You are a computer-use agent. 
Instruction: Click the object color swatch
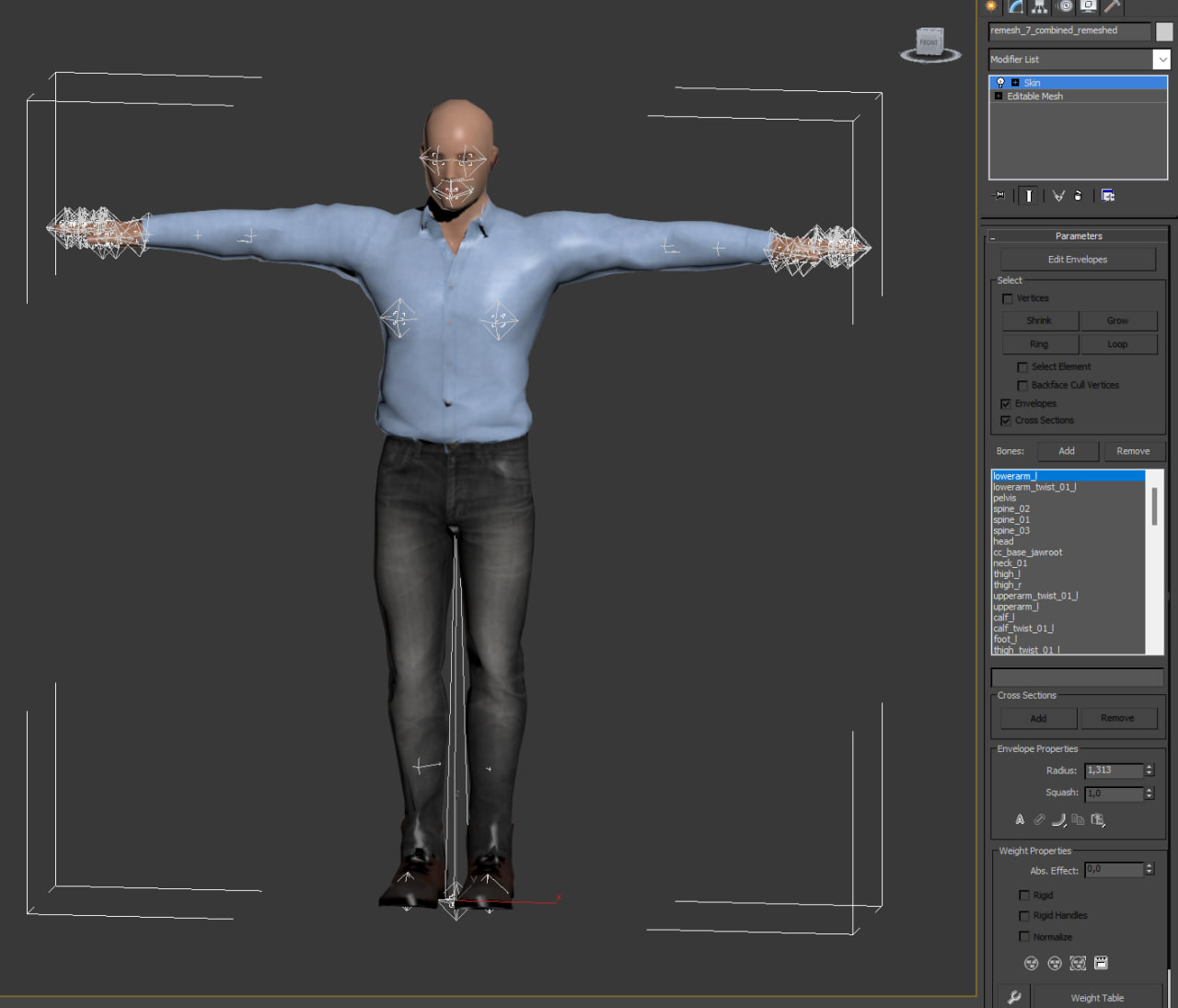tap(1164, 31)
